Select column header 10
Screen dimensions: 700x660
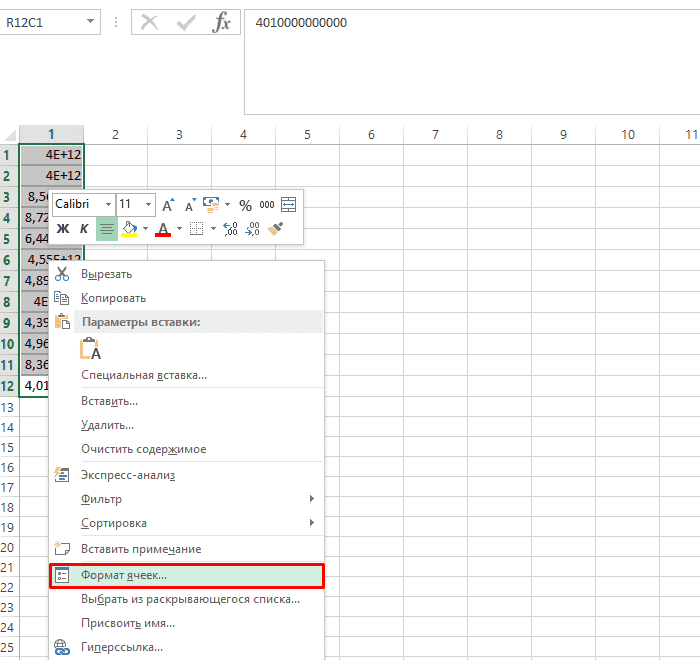pos(627,134)
